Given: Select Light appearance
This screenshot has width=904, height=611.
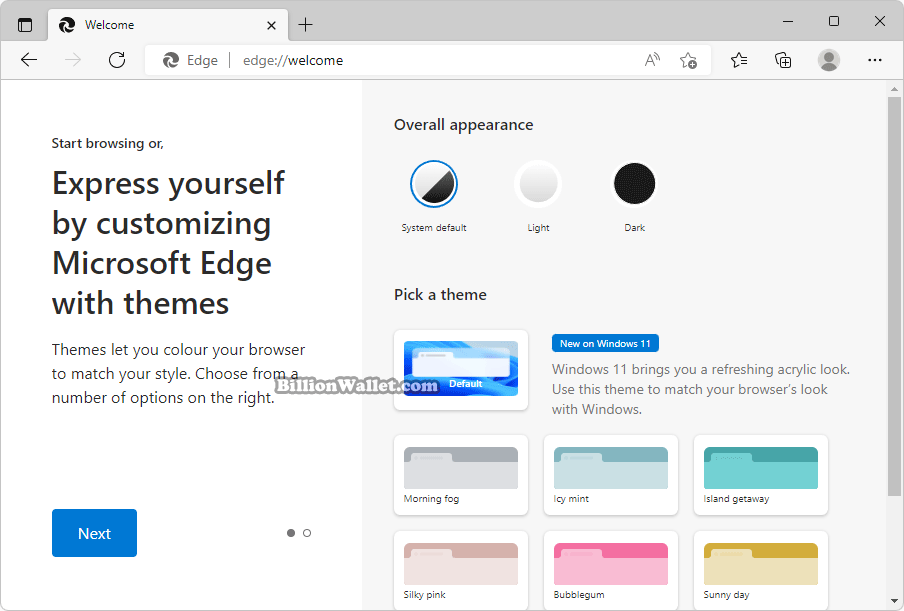Looking at the screenshot, I should pos(538,184).
